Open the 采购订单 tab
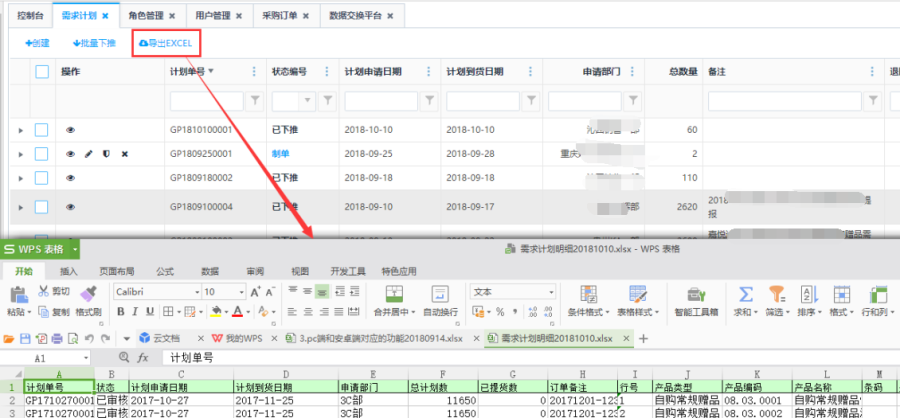The width and height of the screenshot is (900, 418). tap(286, 17)
